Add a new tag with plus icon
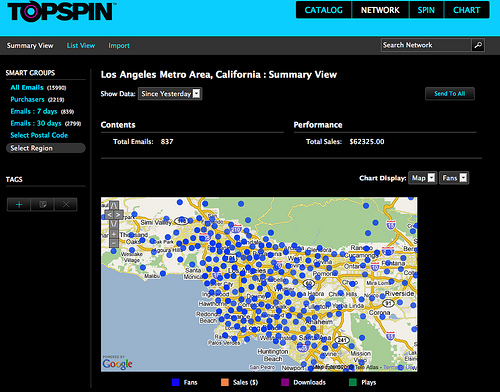 coord(19,204)
